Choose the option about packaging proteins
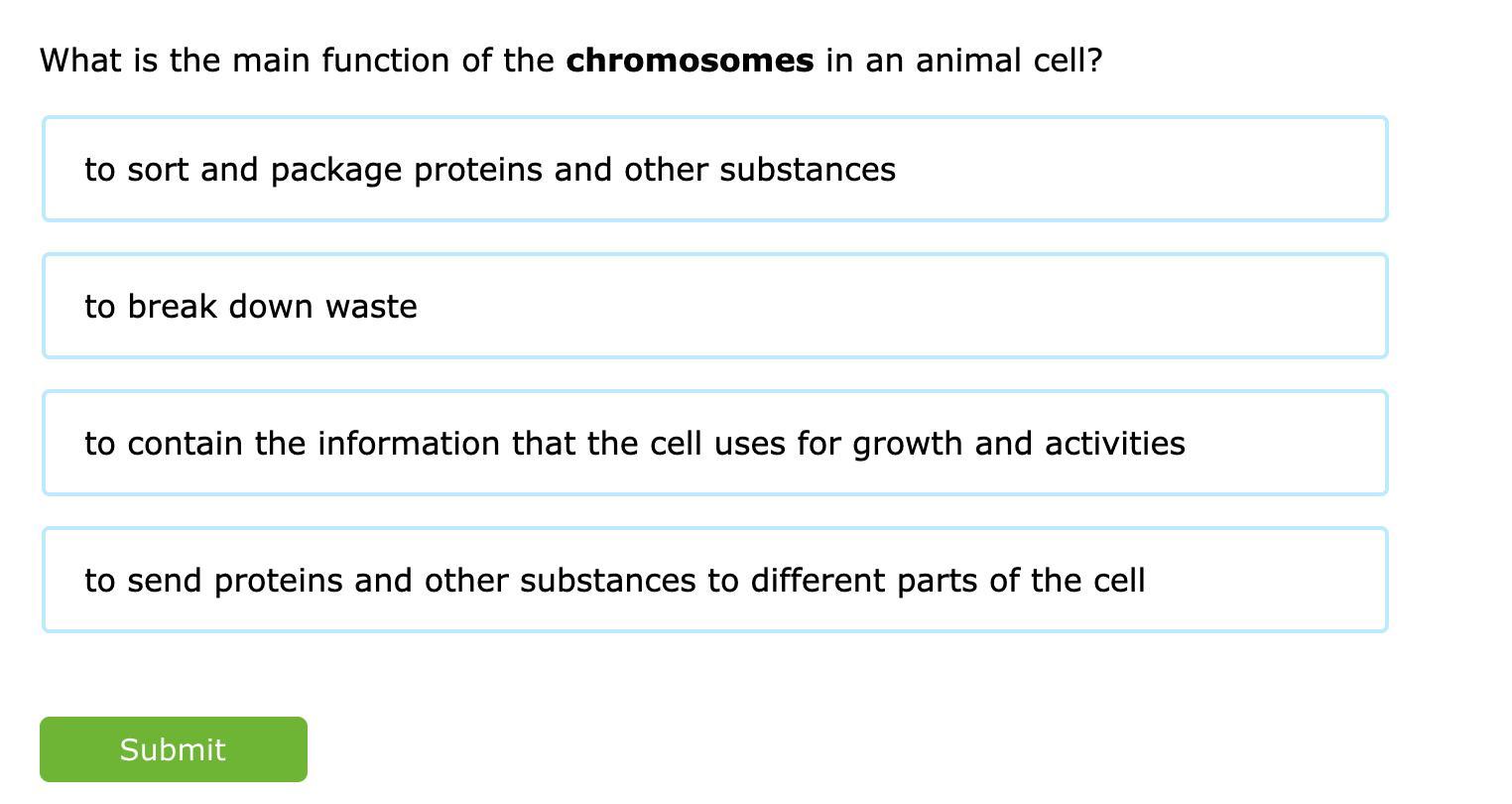 point(337,170)
